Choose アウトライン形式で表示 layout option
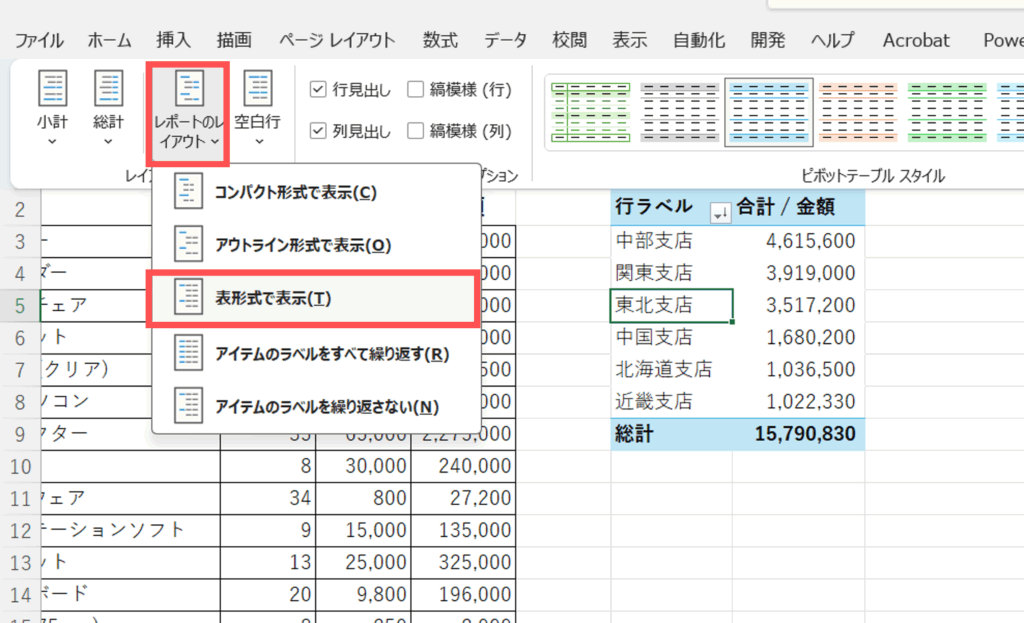 [x=302, y=245]
